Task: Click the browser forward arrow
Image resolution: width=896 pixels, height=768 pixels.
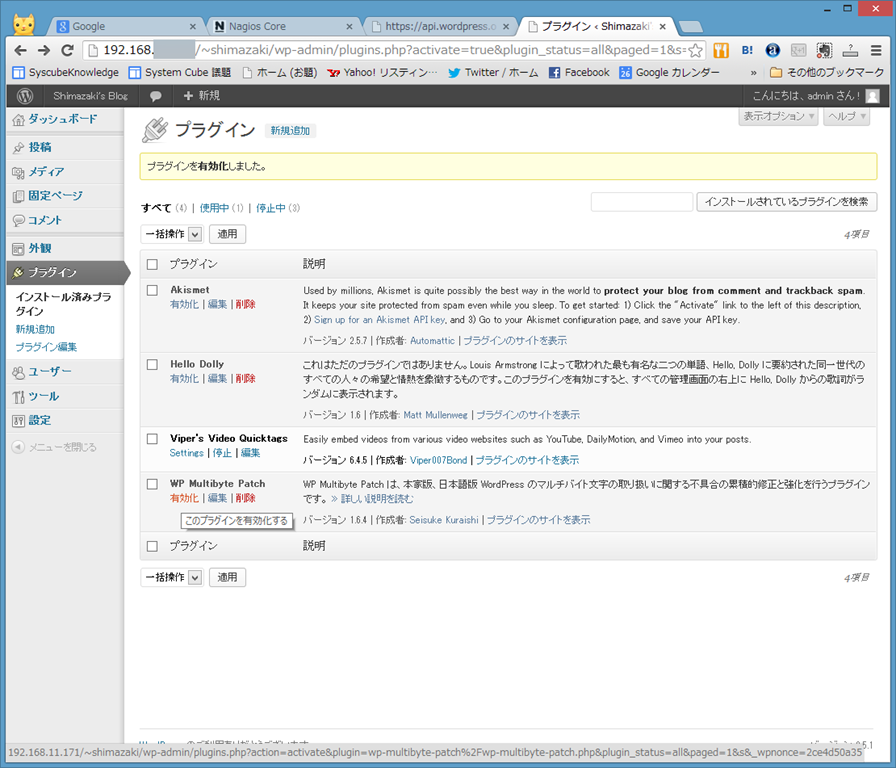Action: click(44, 50)
